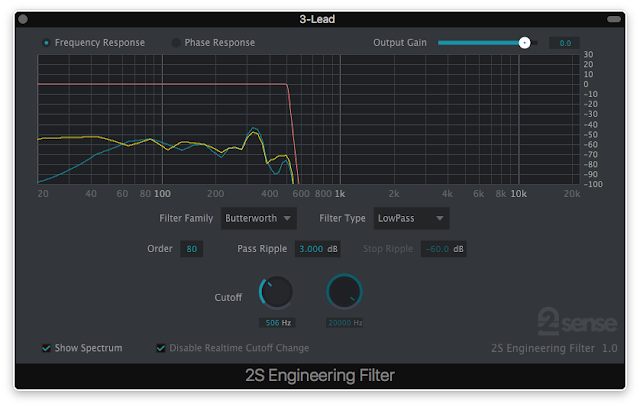Viewport: 640px width, 407px height.
Task: Click the Order field showing 80
Action: click(191, 249)
